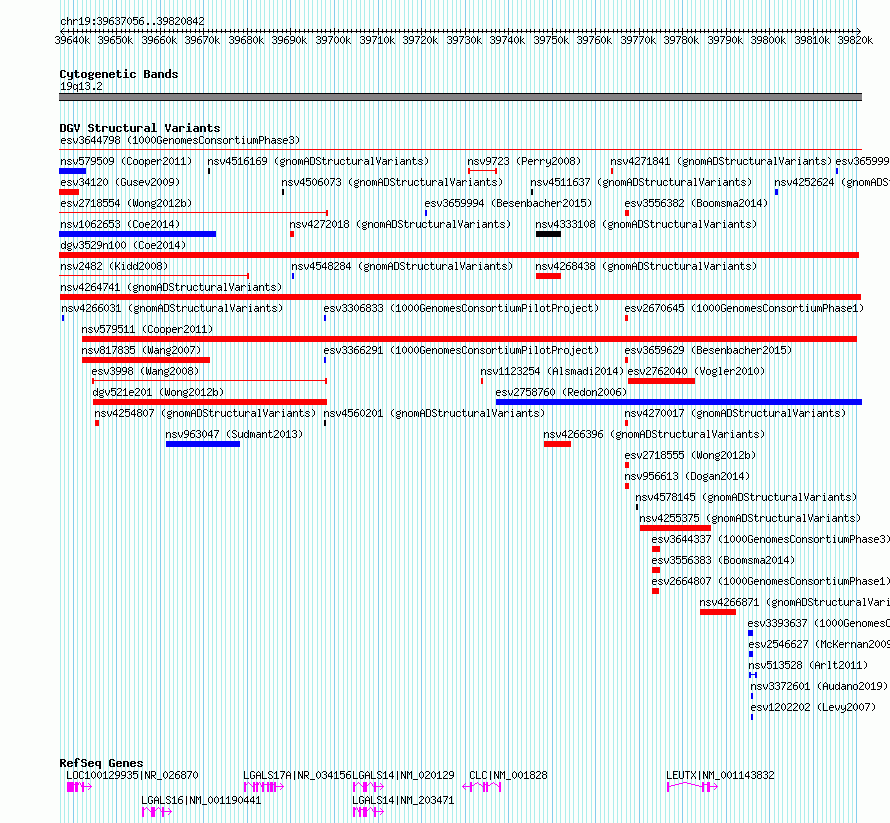This screenshot has height=823, width=890.
Task: Click the DGV Structural Variants track title
Action: [x=140, y=128]
